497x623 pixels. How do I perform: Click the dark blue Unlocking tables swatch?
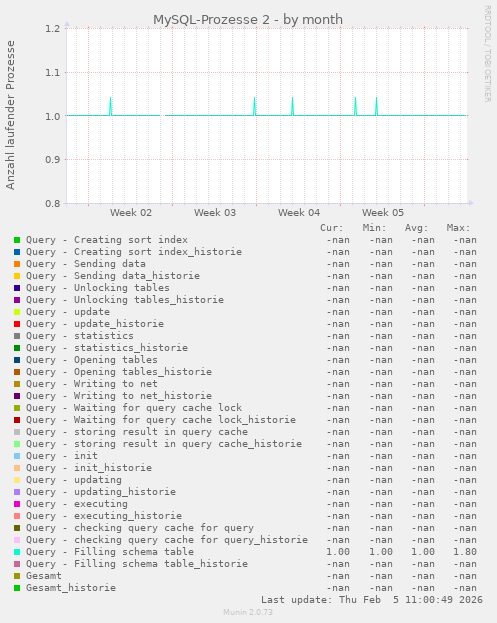(x=17, y=288)
